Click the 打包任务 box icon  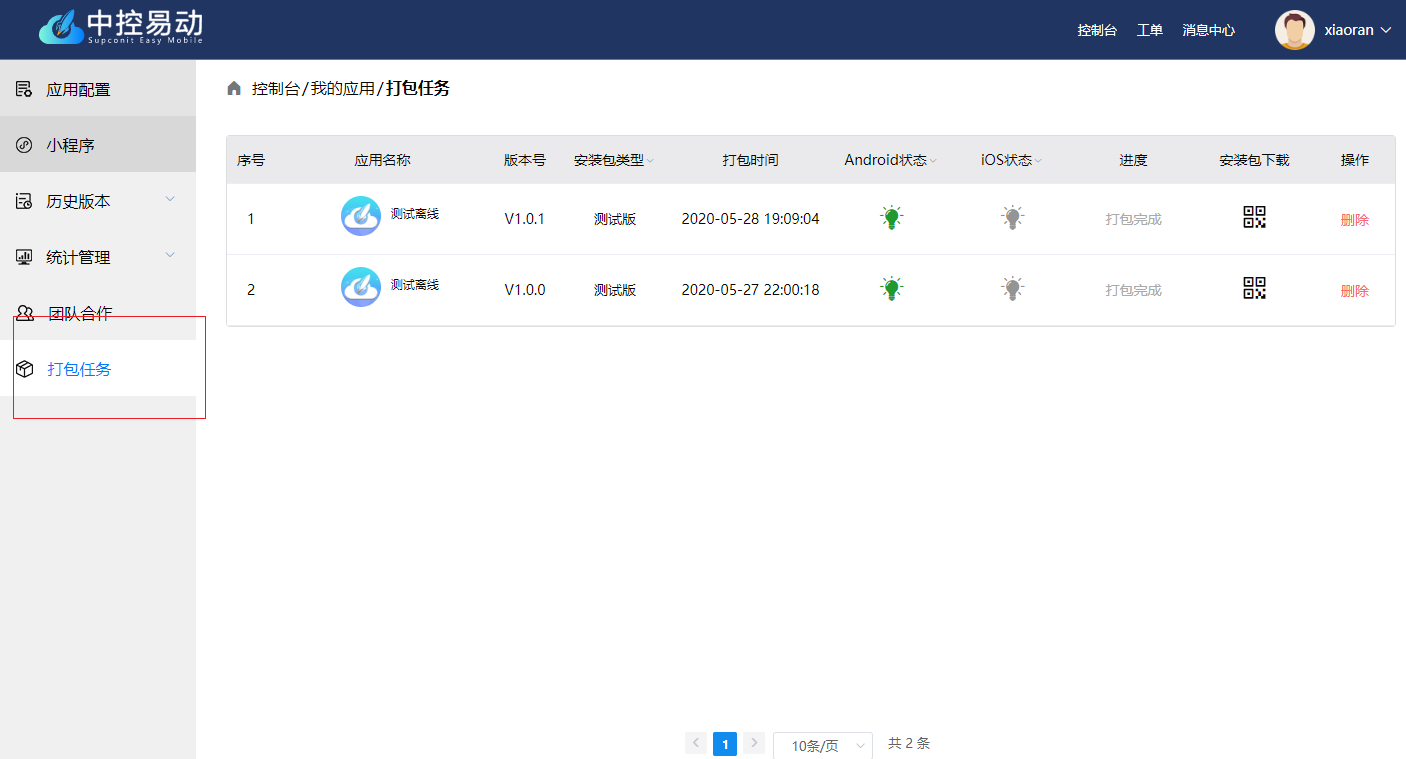pos(25,369)
